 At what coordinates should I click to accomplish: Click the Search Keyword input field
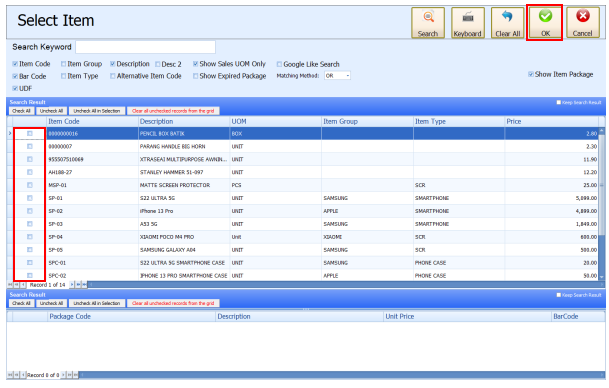[x=146, y=47]
